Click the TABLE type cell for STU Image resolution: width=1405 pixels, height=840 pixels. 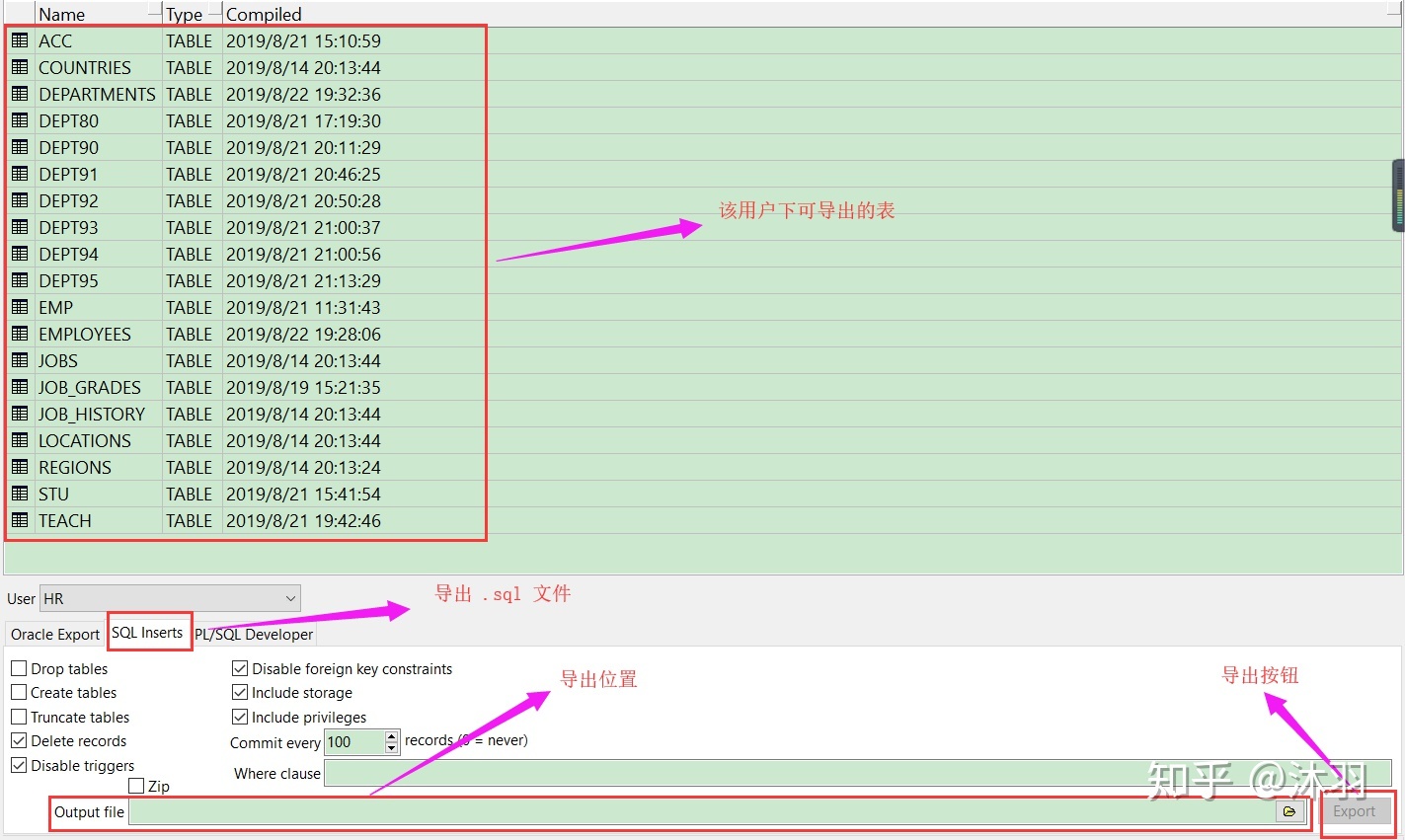pos(189,494)
